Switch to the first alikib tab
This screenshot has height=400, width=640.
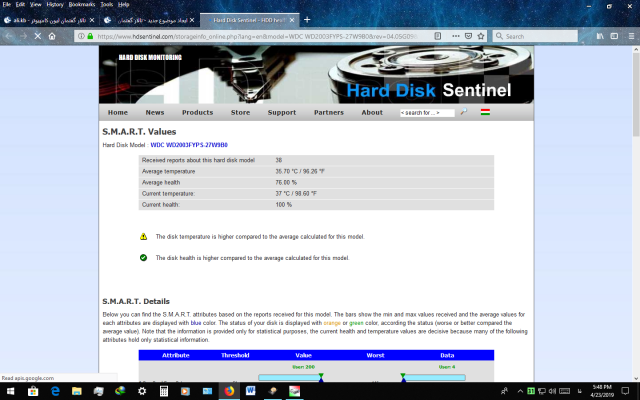pos(49,20)
